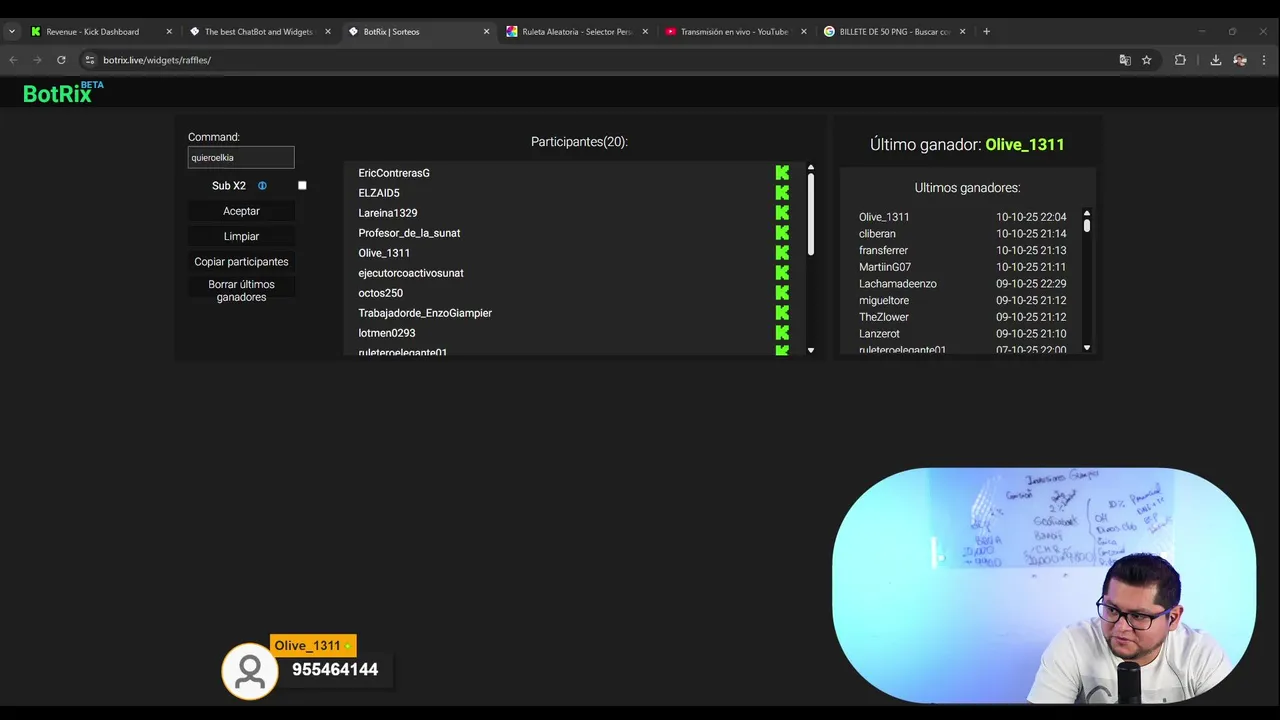Click the winner avatar icon near 955464144
The image size is (1280, 720).
[x=250, y=671]
